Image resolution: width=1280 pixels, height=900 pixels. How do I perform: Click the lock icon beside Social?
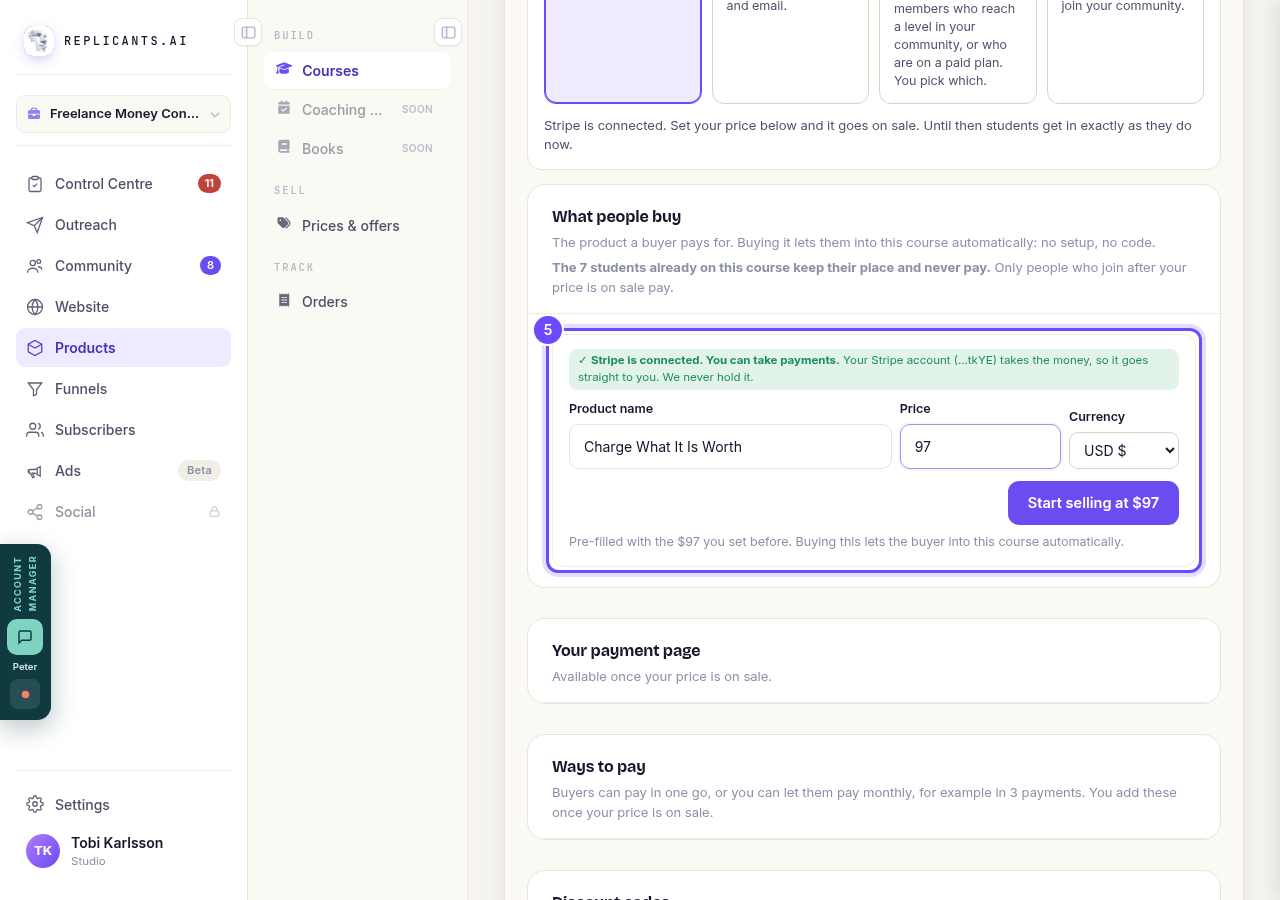(214, 512)
